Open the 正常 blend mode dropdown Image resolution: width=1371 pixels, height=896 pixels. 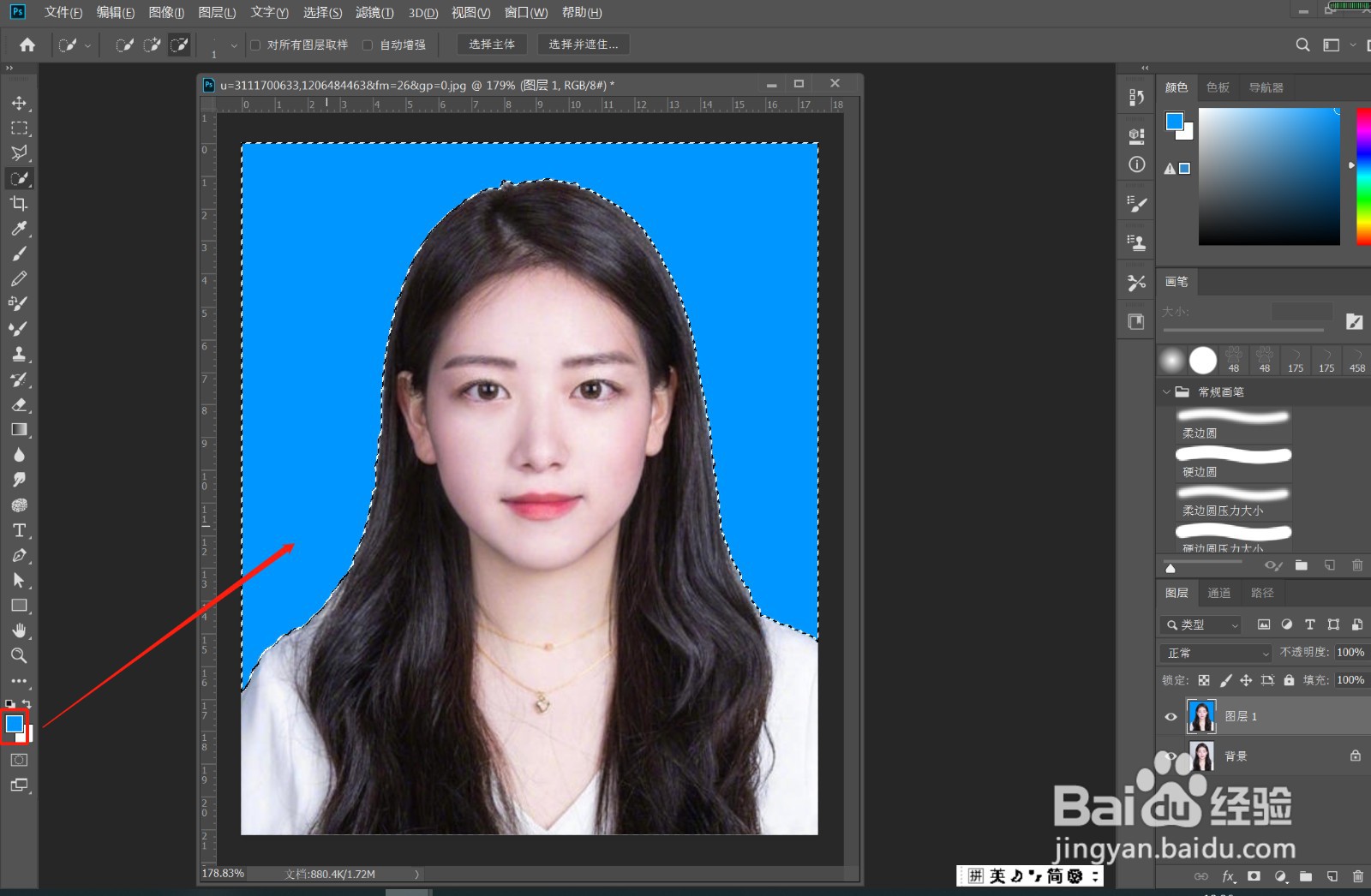tap(1217, 653)
